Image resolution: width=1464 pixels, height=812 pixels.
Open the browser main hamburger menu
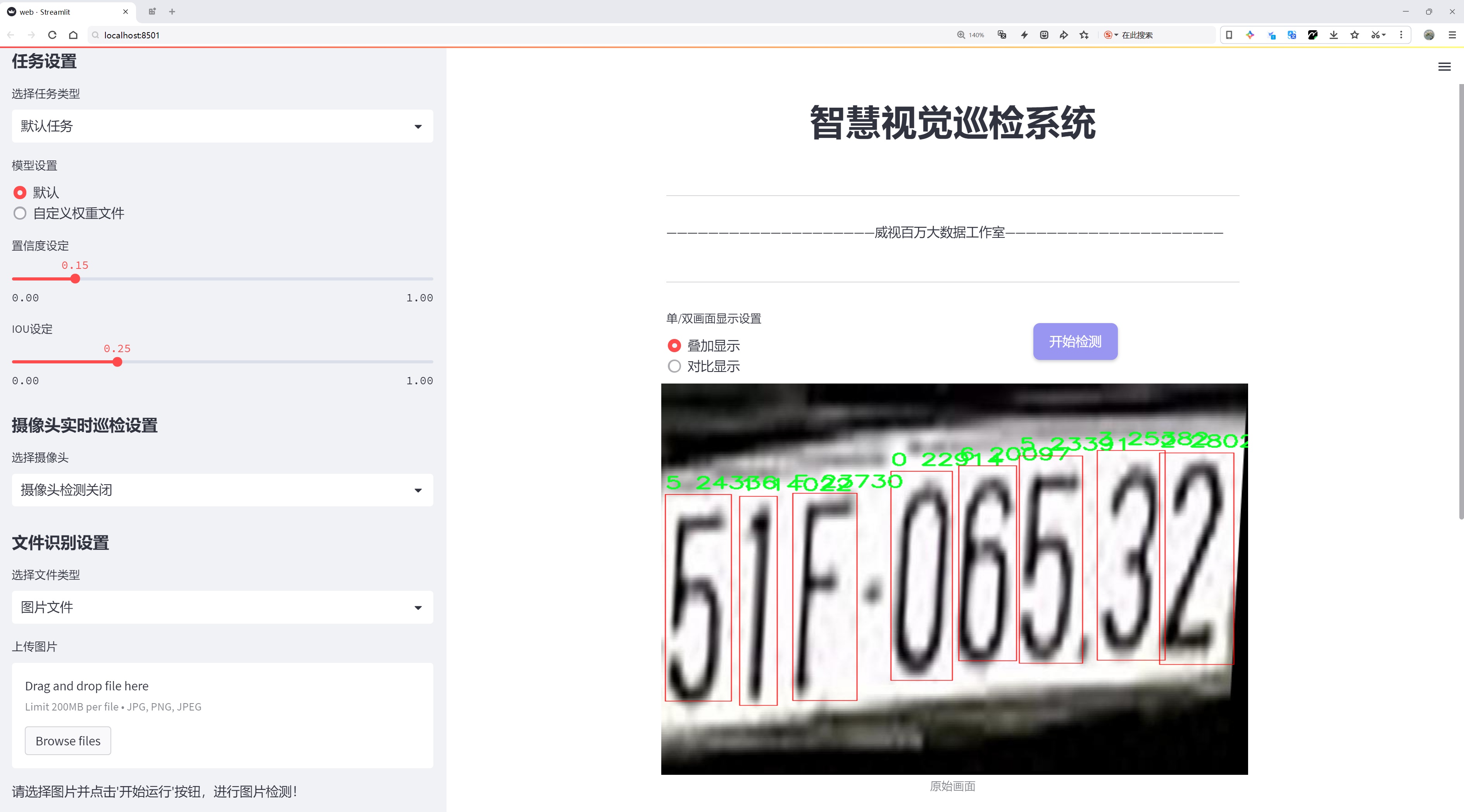[1452, 35]
